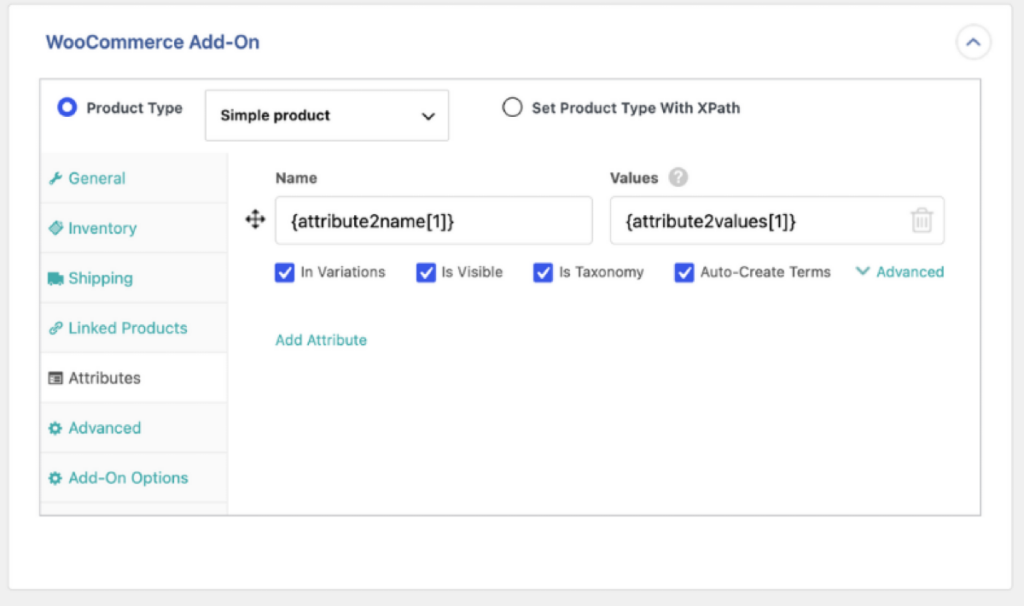The width and height of the screenshot is (1024, 606).
Task: Click the Add Attribute link
Action: click(321, 340)
